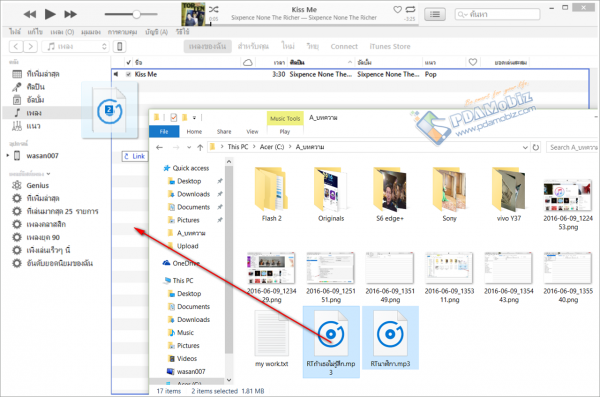Screen dimensions: 600x397
Task: Select the highlighted My Music tab in iTunes
Action: 207,47
